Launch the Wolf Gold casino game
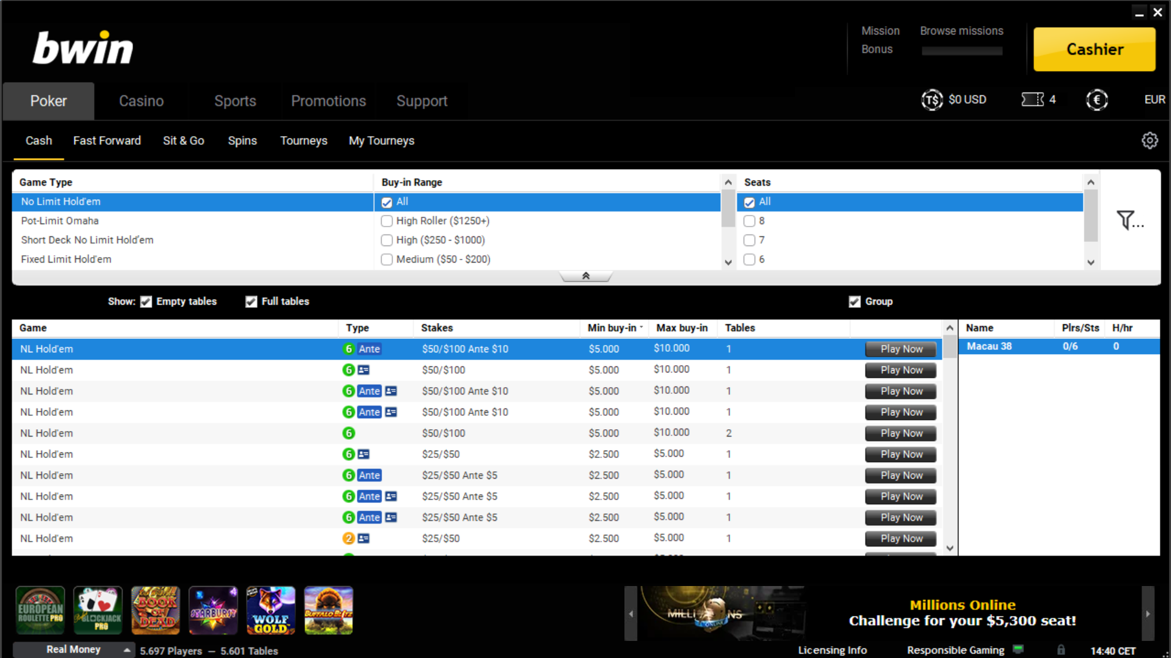This screenshot has width=1171, height=658. [x=271, y=610]
